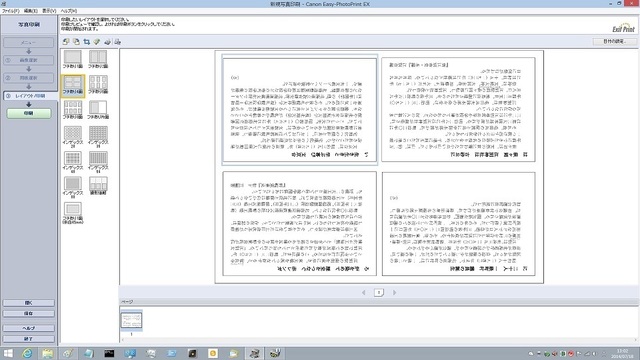The height and width of the screenshot is (360, 640).
Task: Click the メニュー step button in sidebar
Action: pos(29,42)
